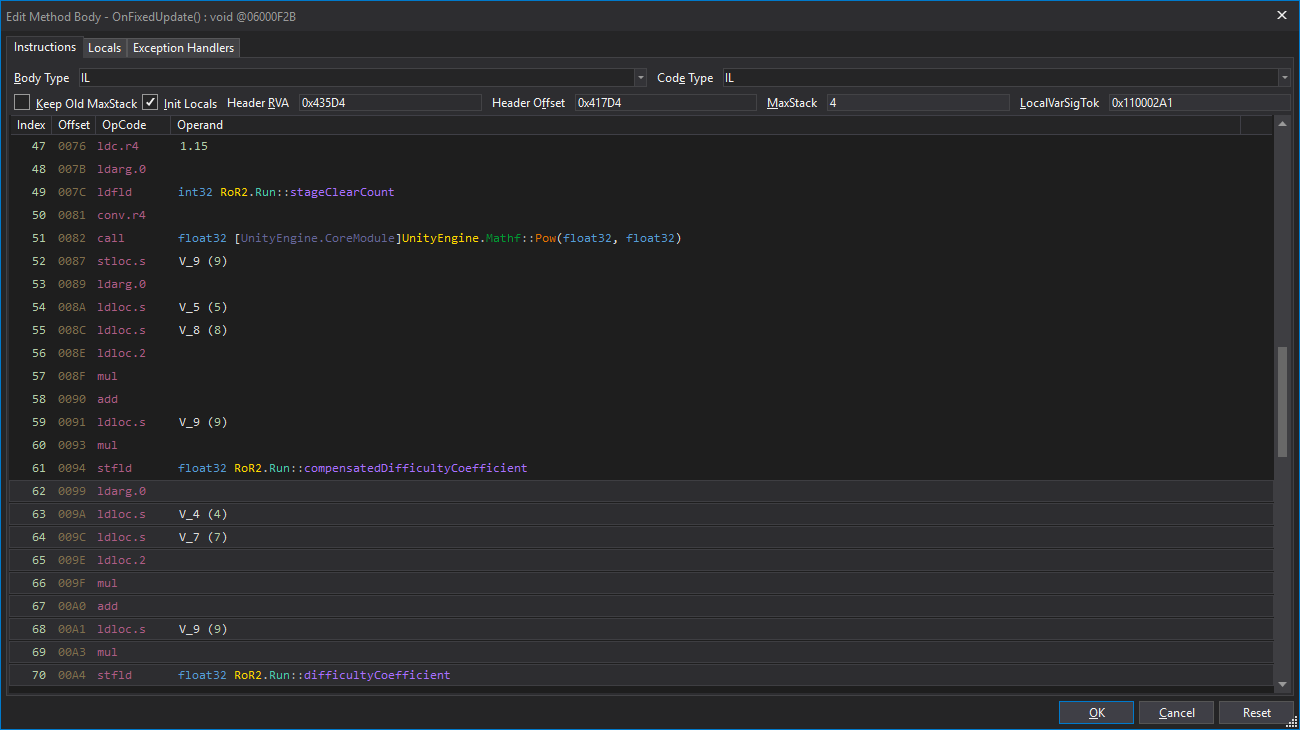This screenshot has height=732, width=1300.
Task: Select the stfld opcode in row 61
Action: point(114,468)
